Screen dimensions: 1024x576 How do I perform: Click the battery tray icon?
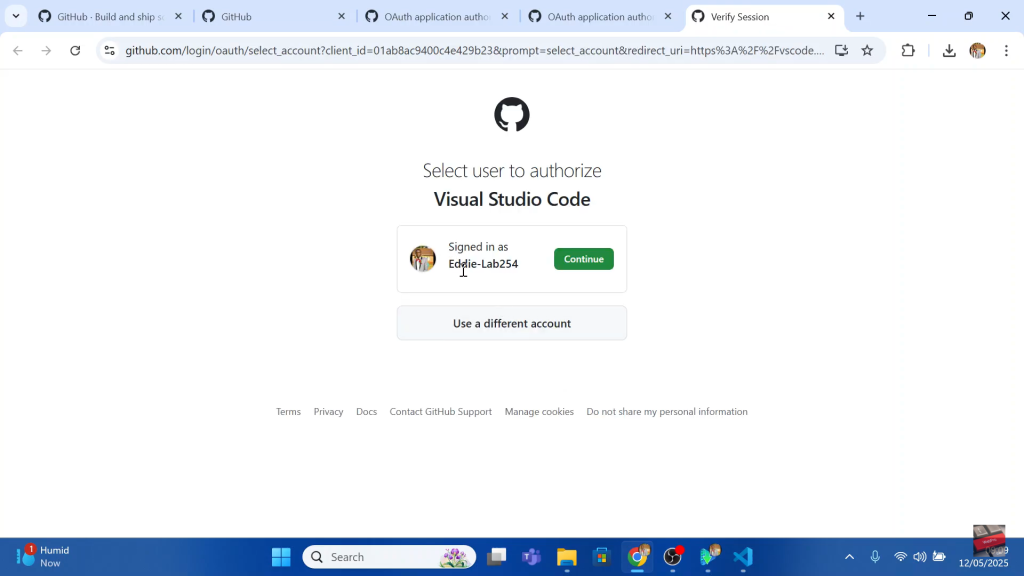click(939, 557)
